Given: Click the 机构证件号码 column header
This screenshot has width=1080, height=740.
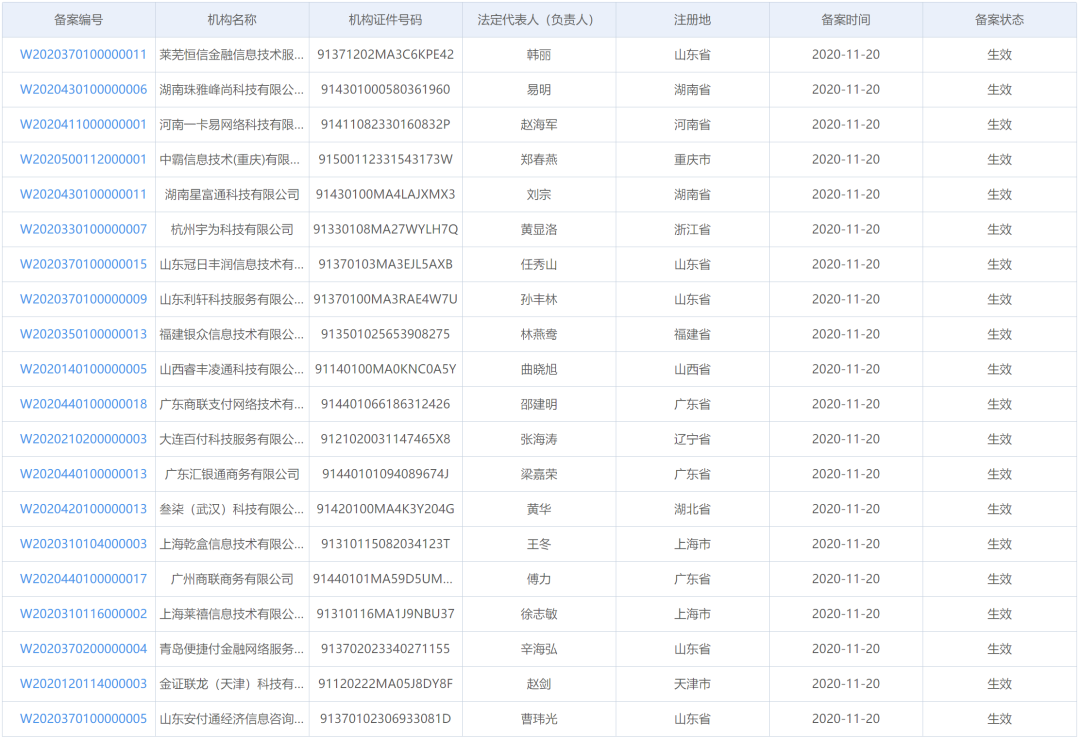Looking at the screenshot, I should (x=386, y=20).
